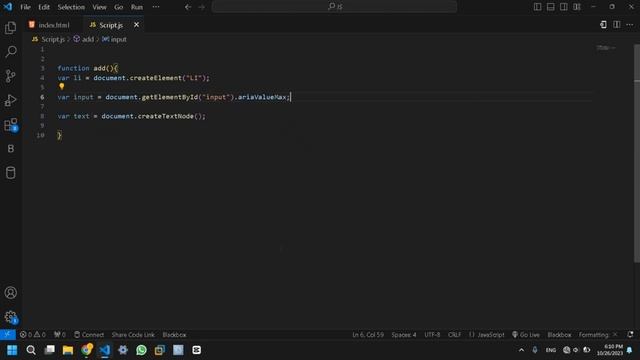Open the Edit menu
The image size is (640, 360).
pos(44,7)
